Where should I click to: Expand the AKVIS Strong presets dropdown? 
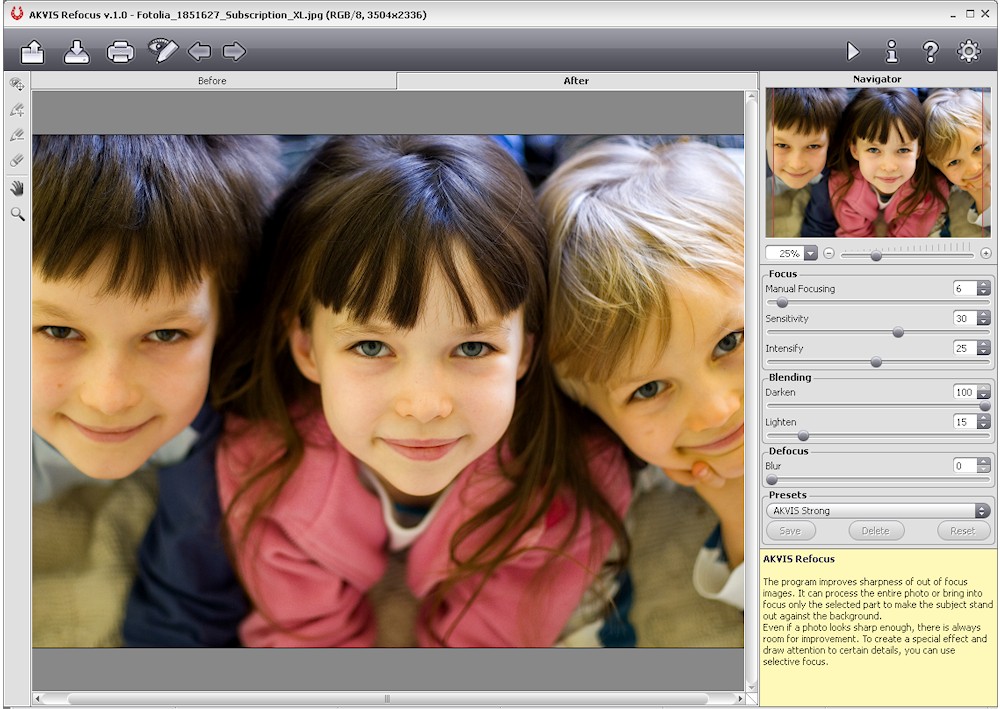click(982, 511)
